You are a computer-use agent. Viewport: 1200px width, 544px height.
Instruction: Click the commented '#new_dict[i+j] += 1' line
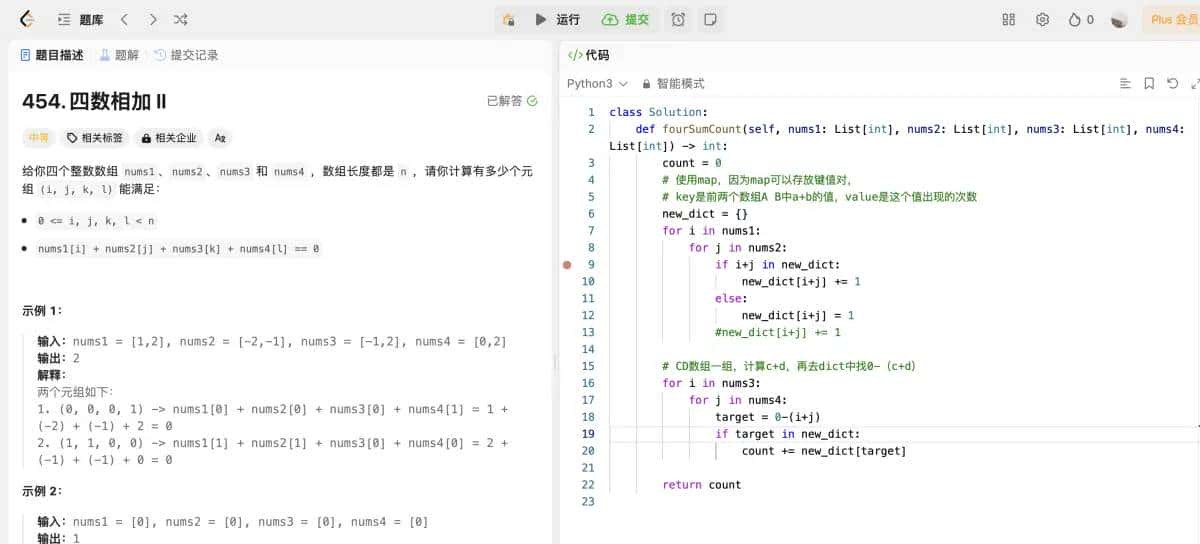(x=778, y=333)
